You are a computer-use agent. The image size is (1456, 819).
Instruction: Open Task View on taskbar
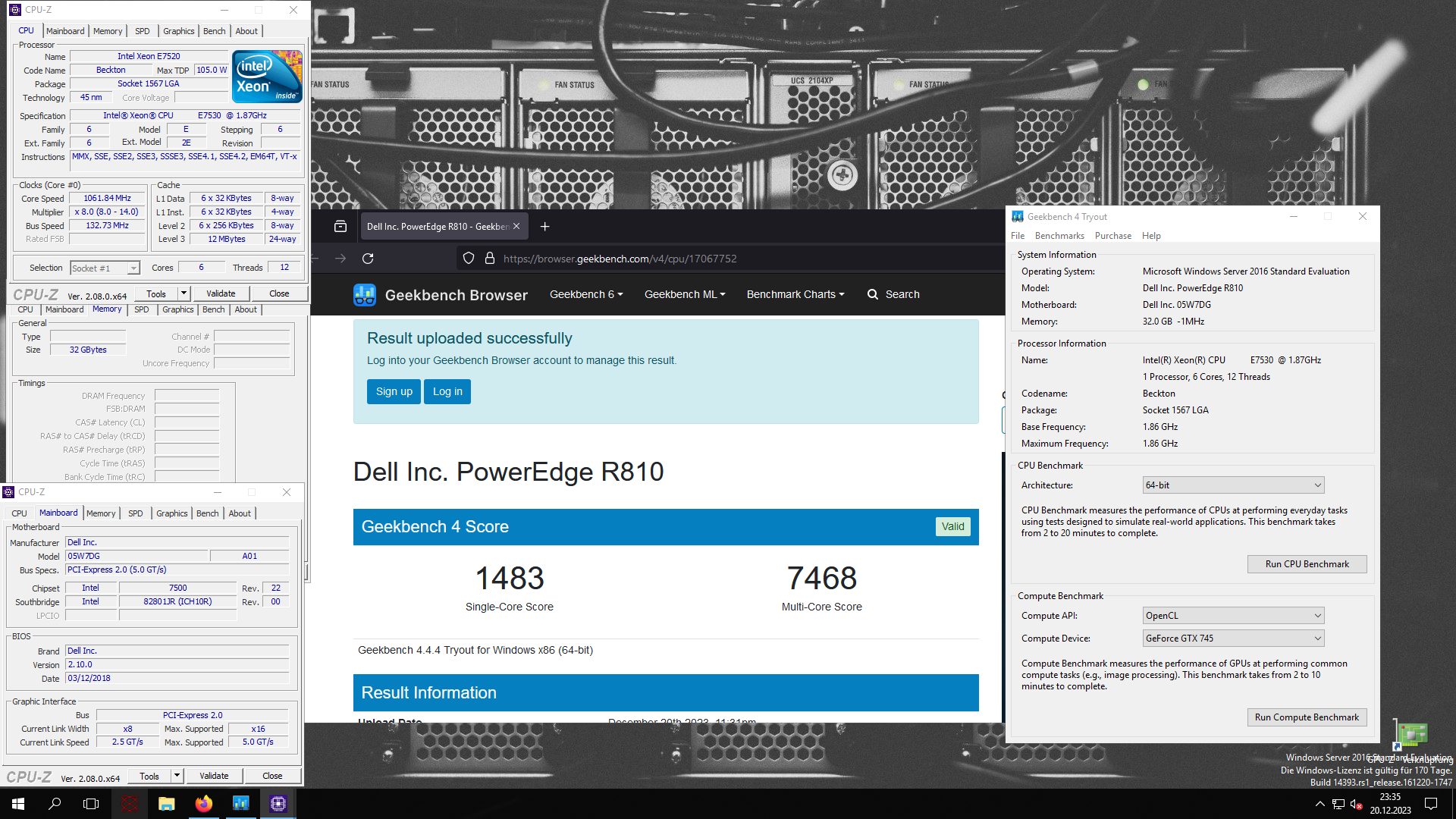click(x=91, y=804)
